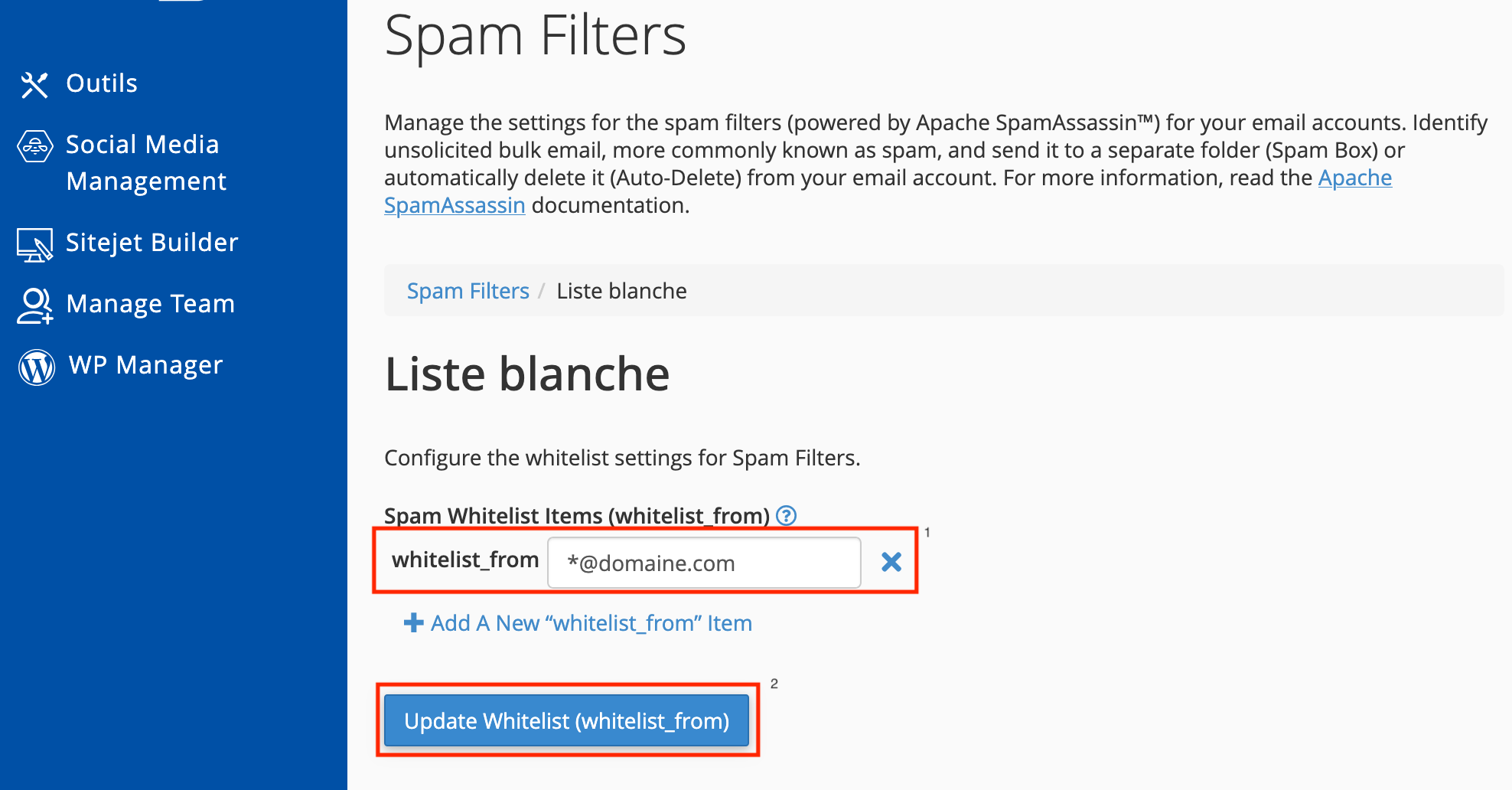Open WP Manager from sidebar

coord(145,364)
